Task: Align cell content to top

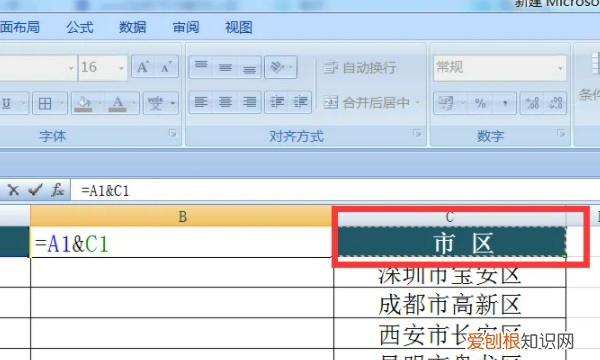Action: (201, 67)
